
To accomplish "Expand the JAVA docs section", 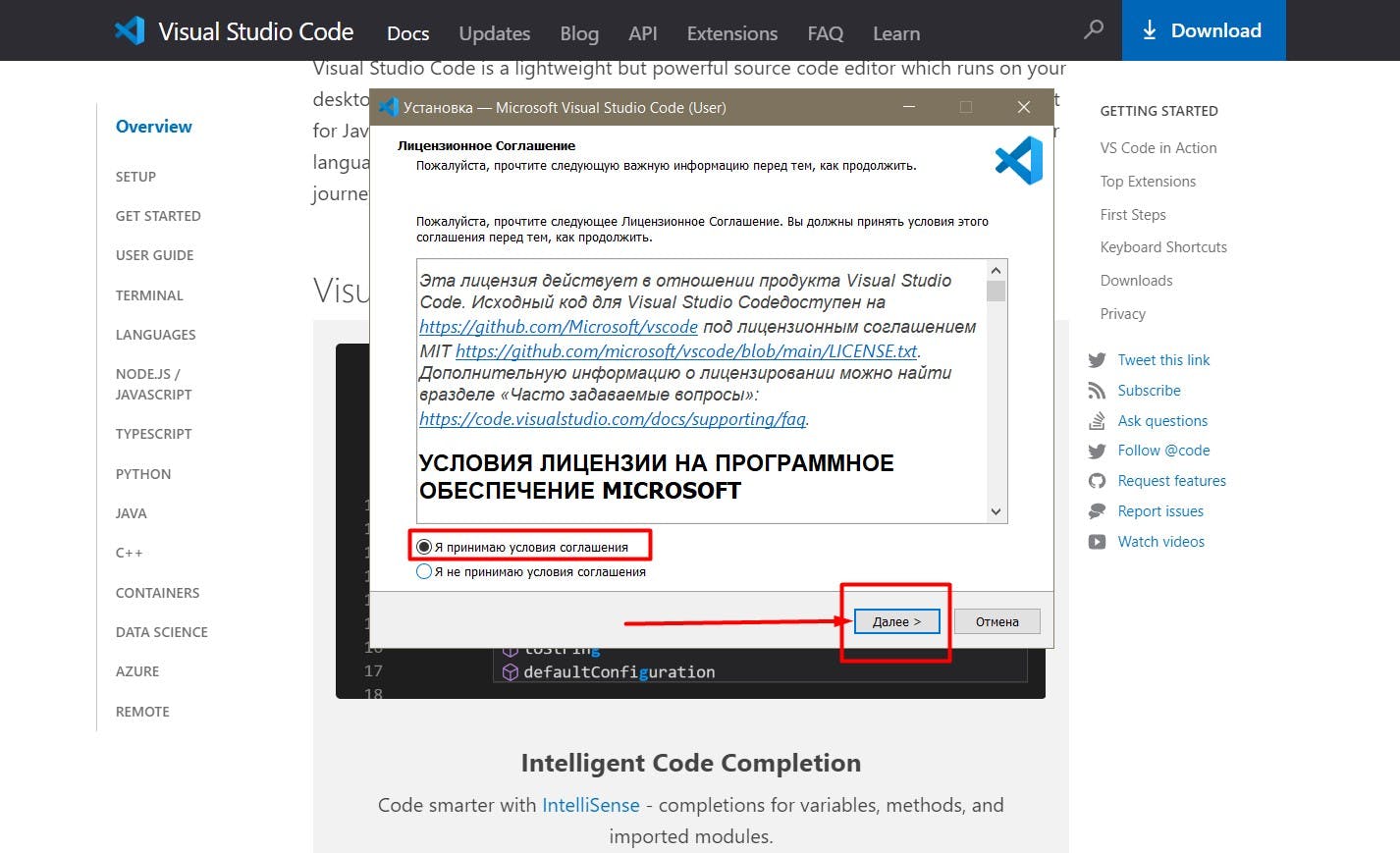I will tap(131, 513).
